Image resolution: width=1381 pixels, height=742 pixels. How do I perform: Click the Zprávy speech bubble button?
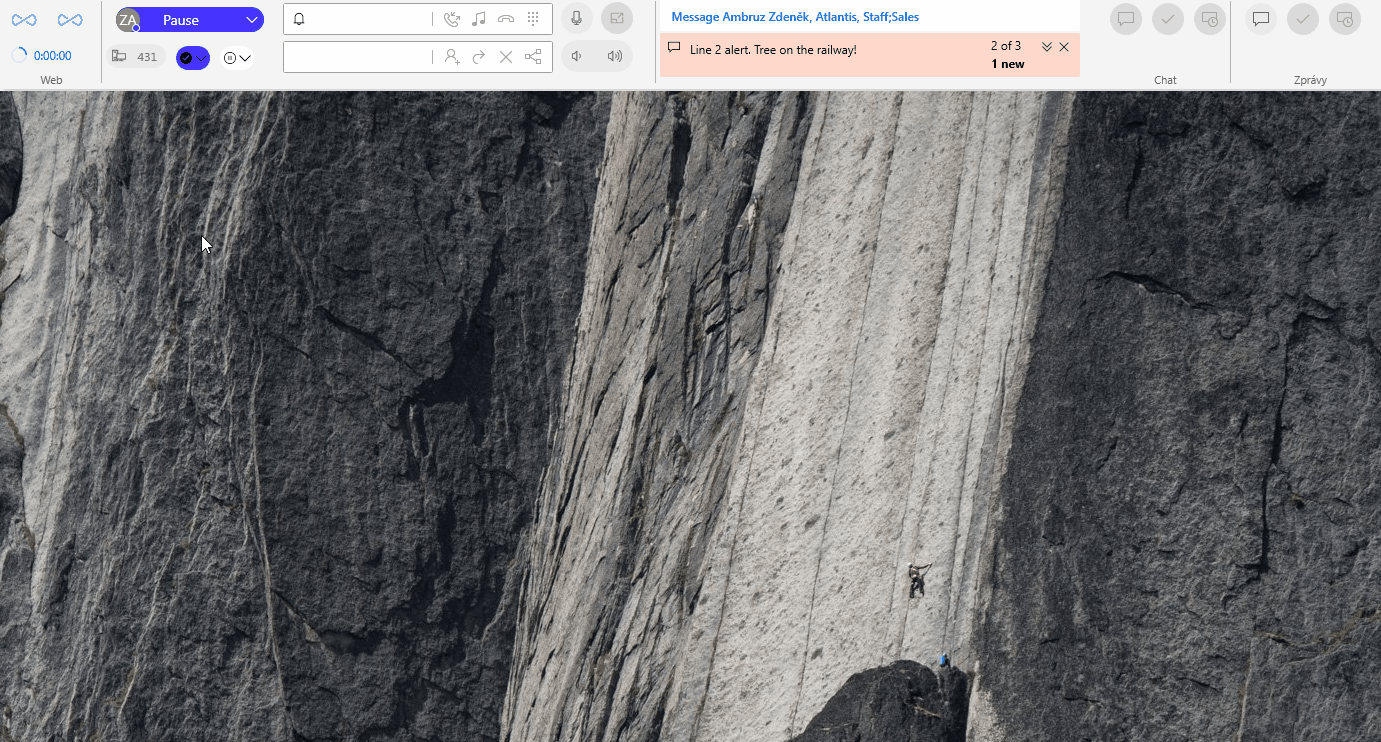click(1261, 19)
